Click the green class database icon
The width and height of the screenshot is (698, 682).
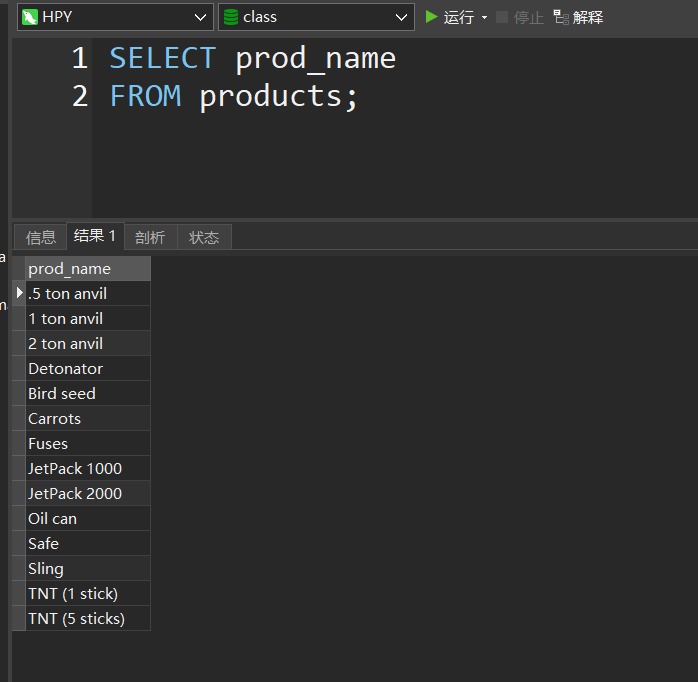pyautogui.click(x=231, y=17)
